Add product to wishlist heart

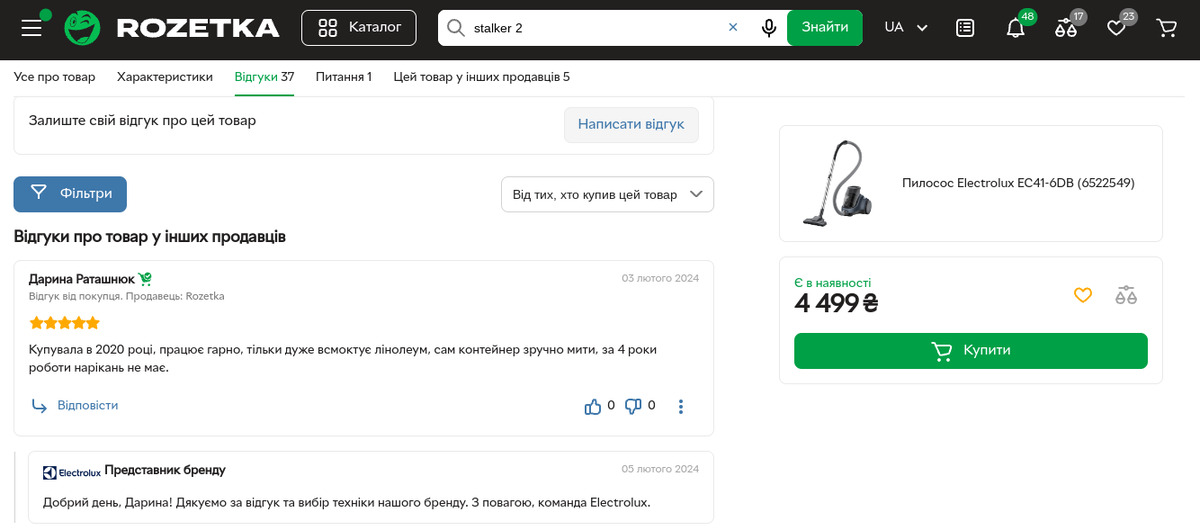(1083, 295)
